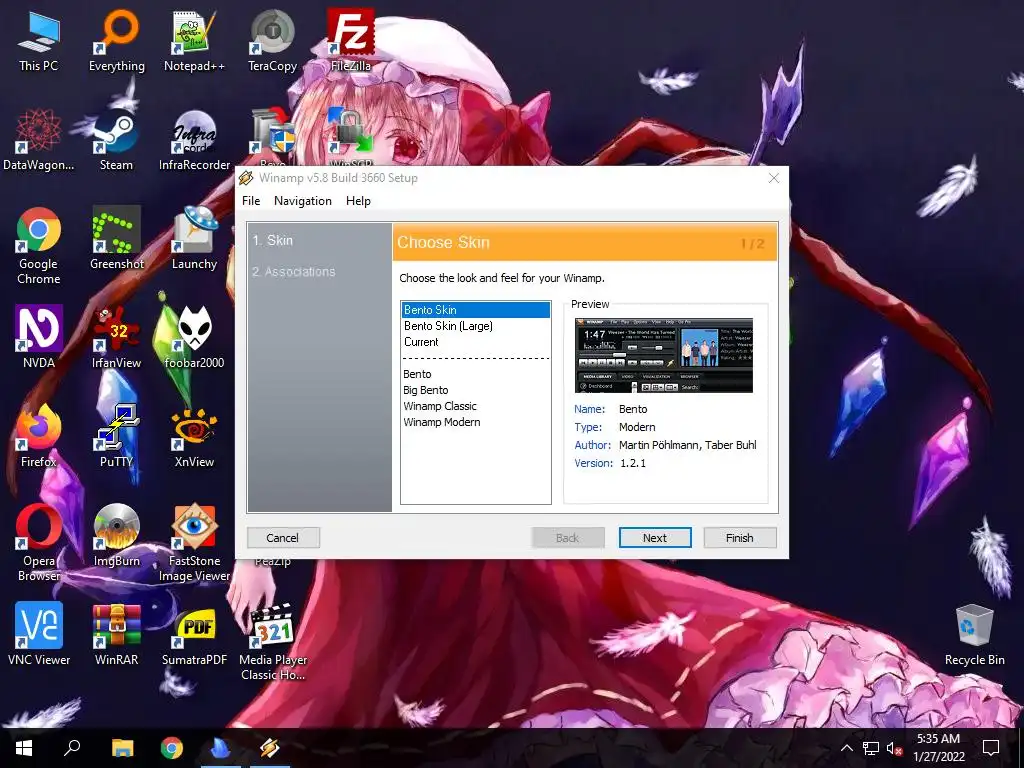1024x768 pixels.
Task: Click the Next button
Action: (x=654, y=537)
